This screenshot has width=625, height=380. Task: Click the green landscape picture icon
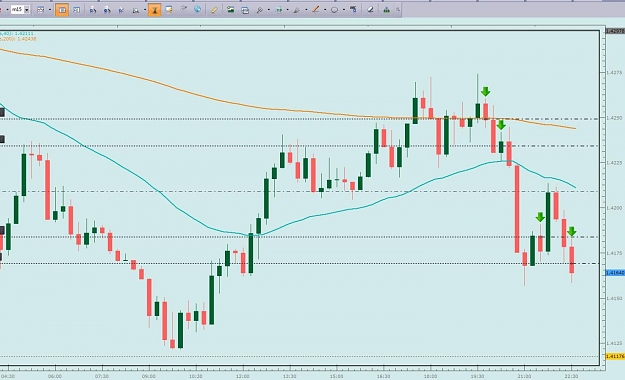point(230,10)
